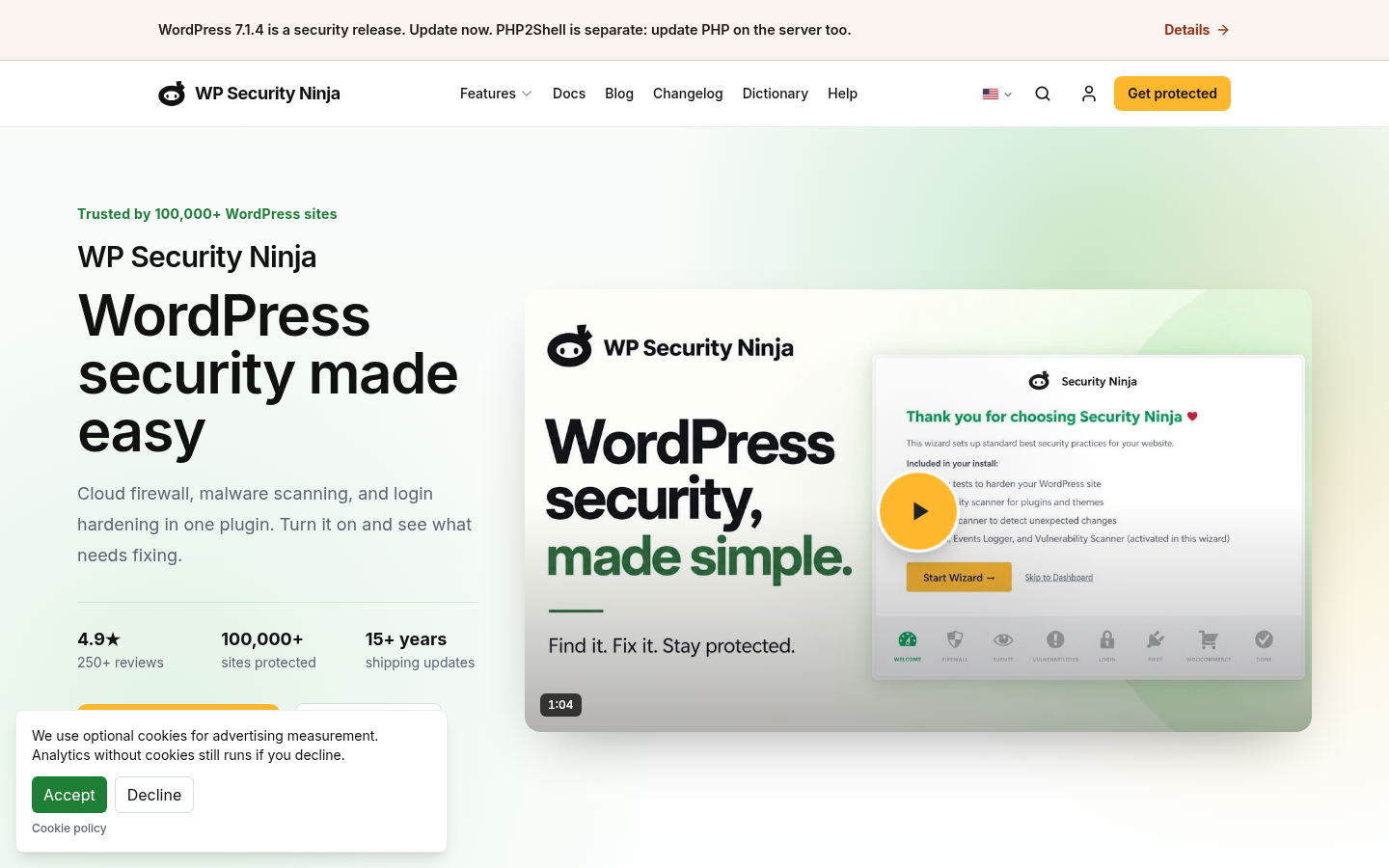Open the user account icon

(x=1089, y=94)
